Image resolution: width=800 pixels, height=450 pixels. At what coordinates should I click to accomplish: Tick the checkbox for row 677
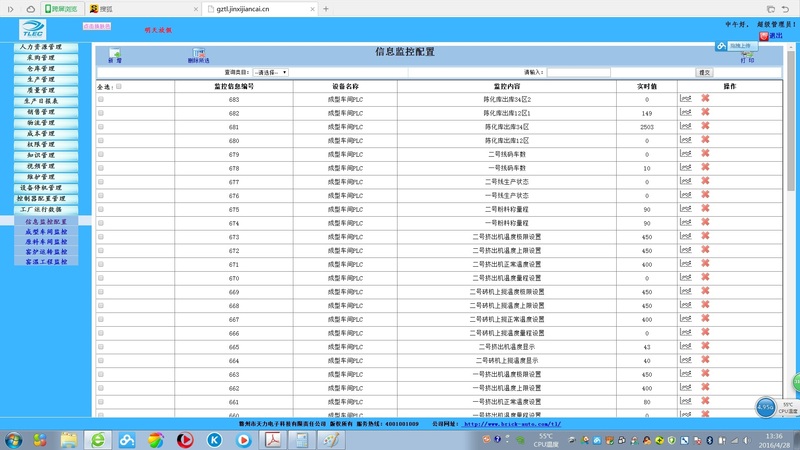(101, 182)
